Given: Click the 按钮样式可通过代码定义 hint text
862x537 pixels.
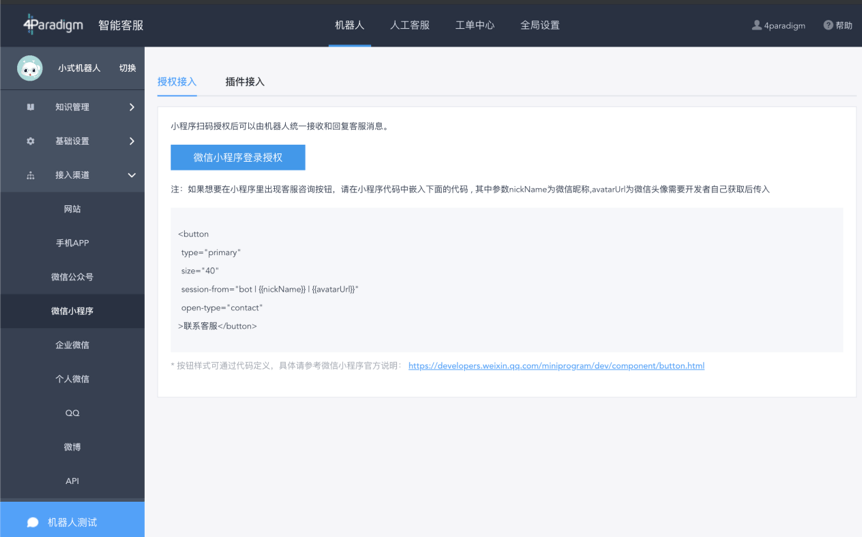Looking at the screenshot, I should tap(287, 366).
